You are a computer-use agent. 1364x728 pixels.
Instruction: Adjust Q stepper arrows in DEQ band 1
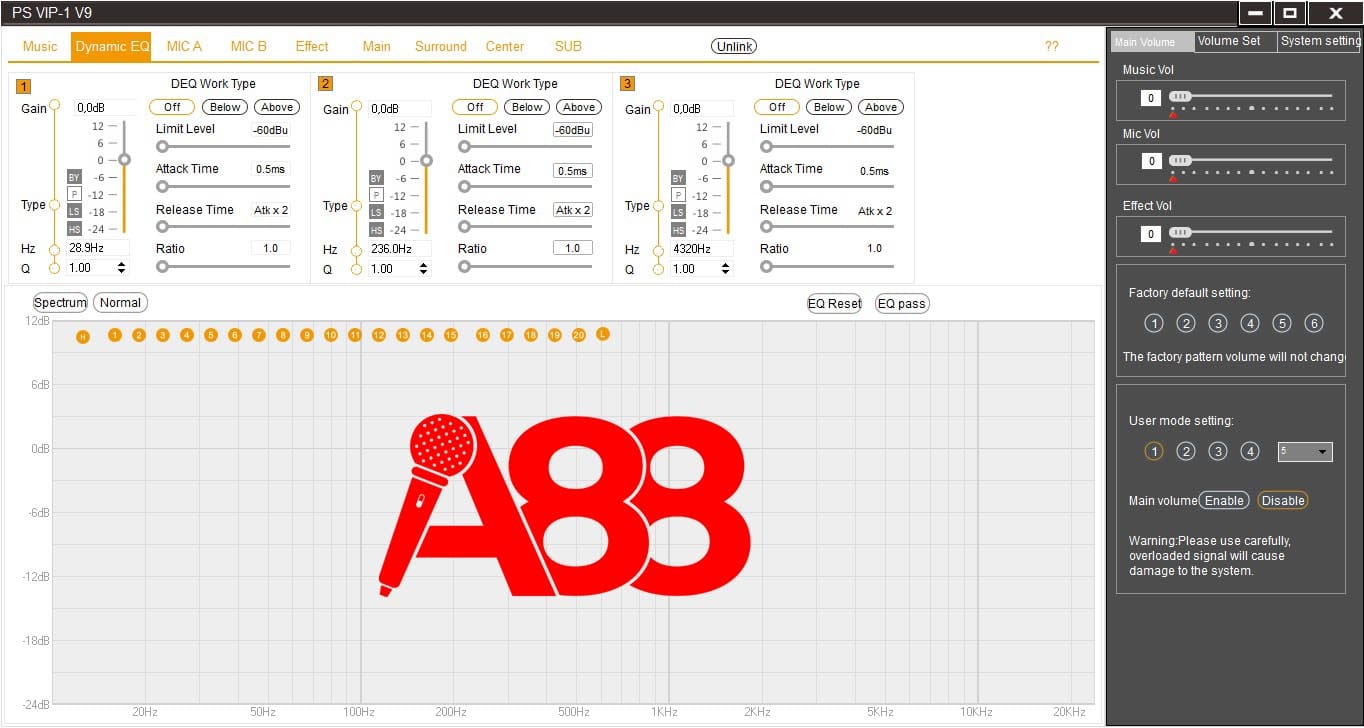point(122,268)
